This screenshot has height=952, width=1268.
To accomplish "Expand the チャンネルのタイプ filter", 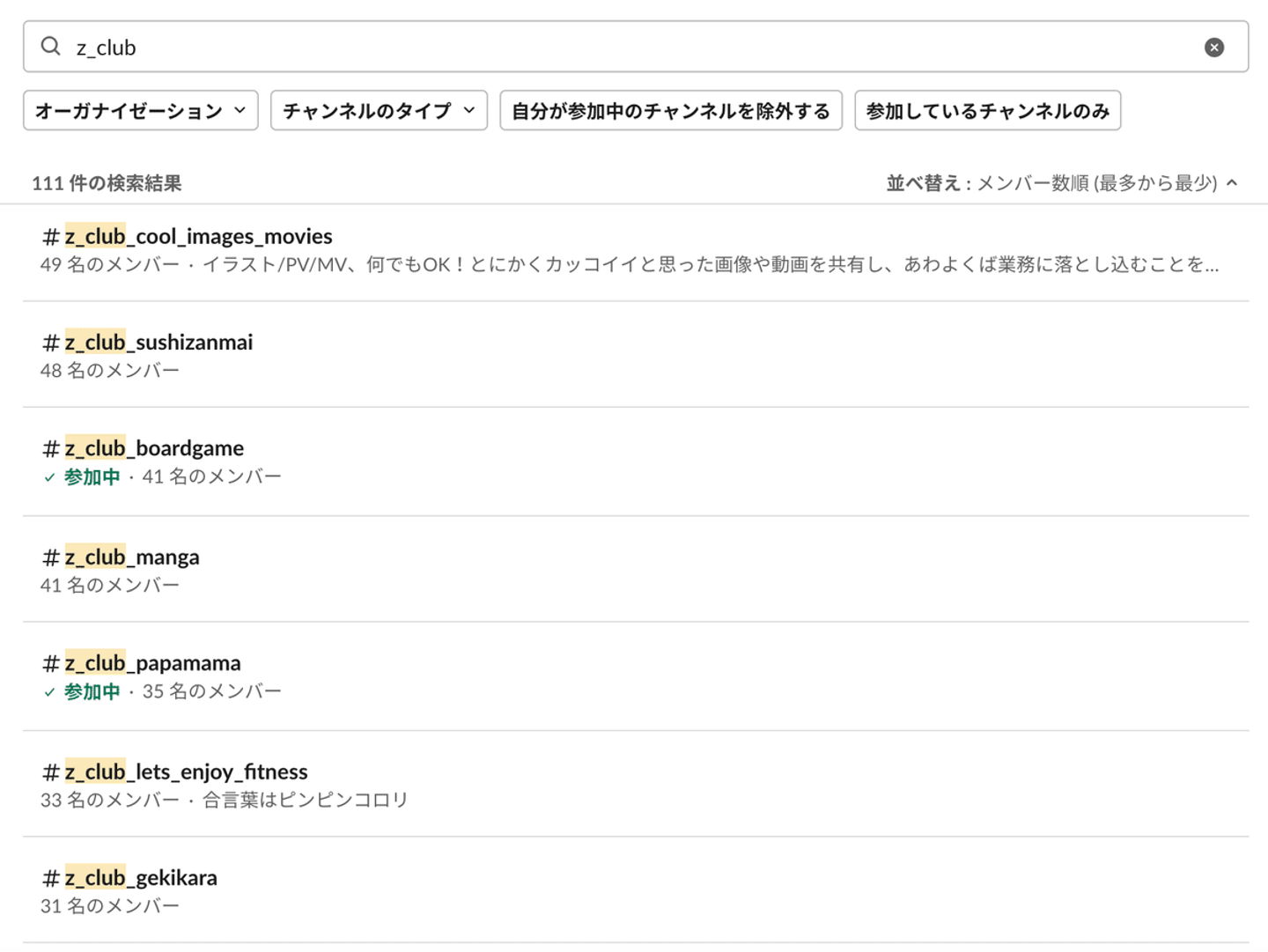I will coord(379,111).
